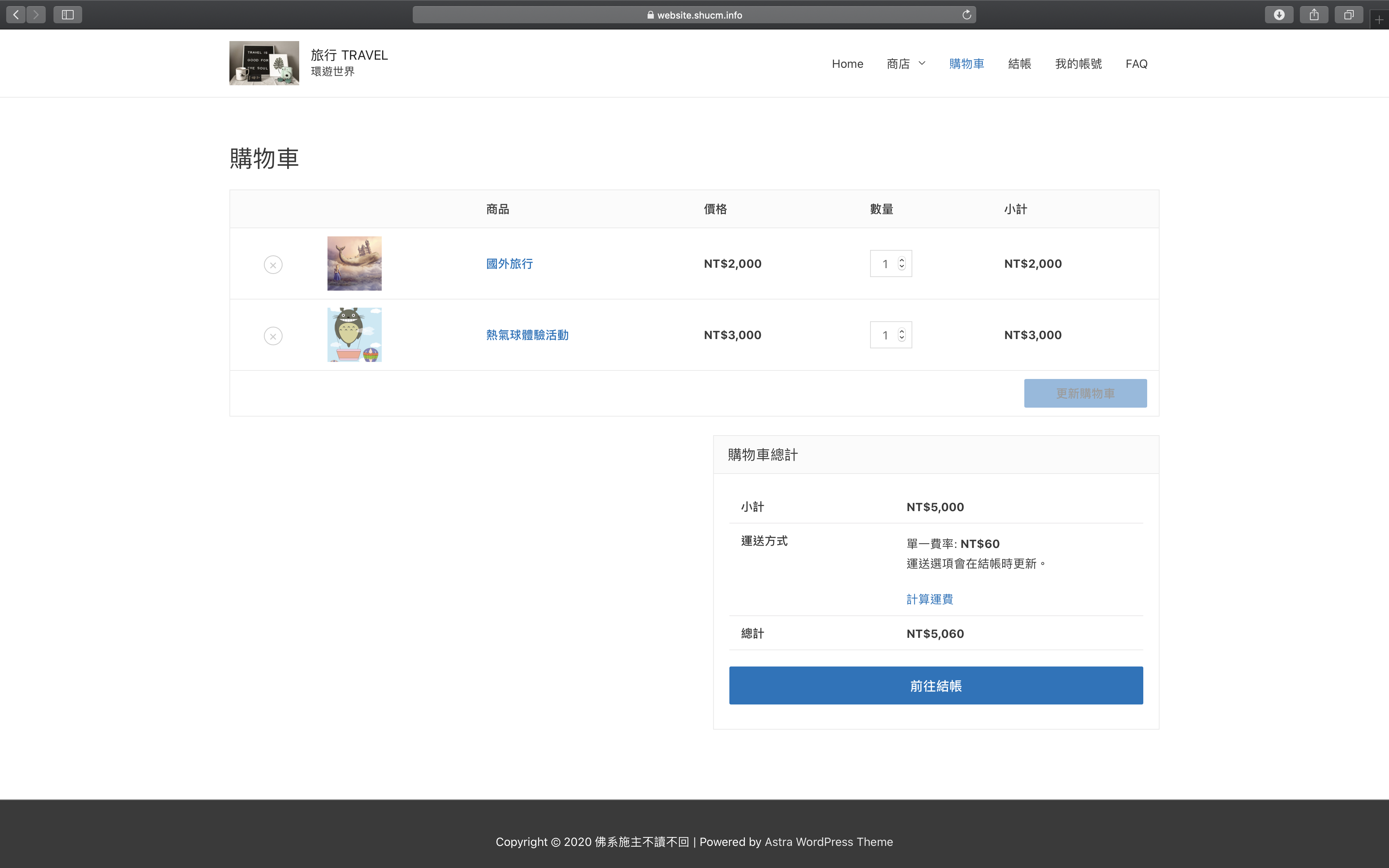Remove 國外旅行 from the cart
This screenshot has height=868, width=1389.
[x=273, y=265]
